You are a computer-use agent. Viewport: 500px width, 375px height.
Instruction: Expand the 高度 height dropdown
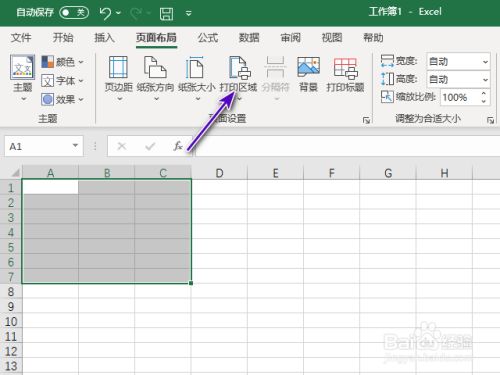pyautogui.click(x=485, y=80)
